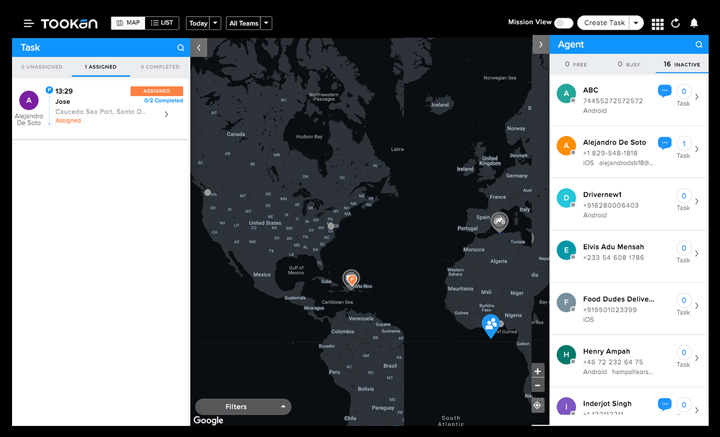This screenshot has width=720, height=437.
Task: Open Jose's assigned task card
Action: (x=100, y=110)
